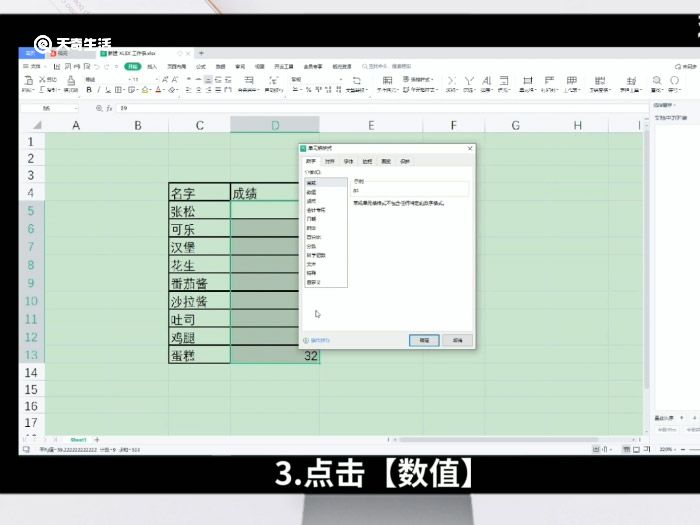Open the Border tab in the Format Cells dialog
Viewport: 700px width, 525px height.
[x=367, y=161]
